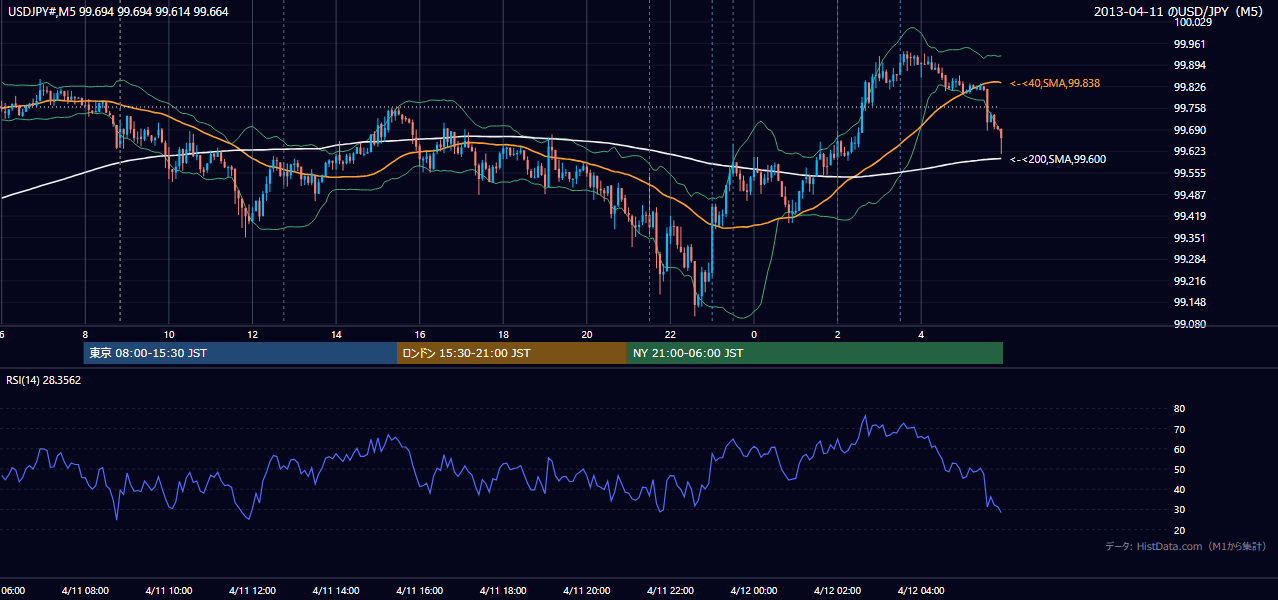Click price scale value 99.623
Image resolution: width=1278 pixels, height=600 pixels.
tap(1189, 151)
